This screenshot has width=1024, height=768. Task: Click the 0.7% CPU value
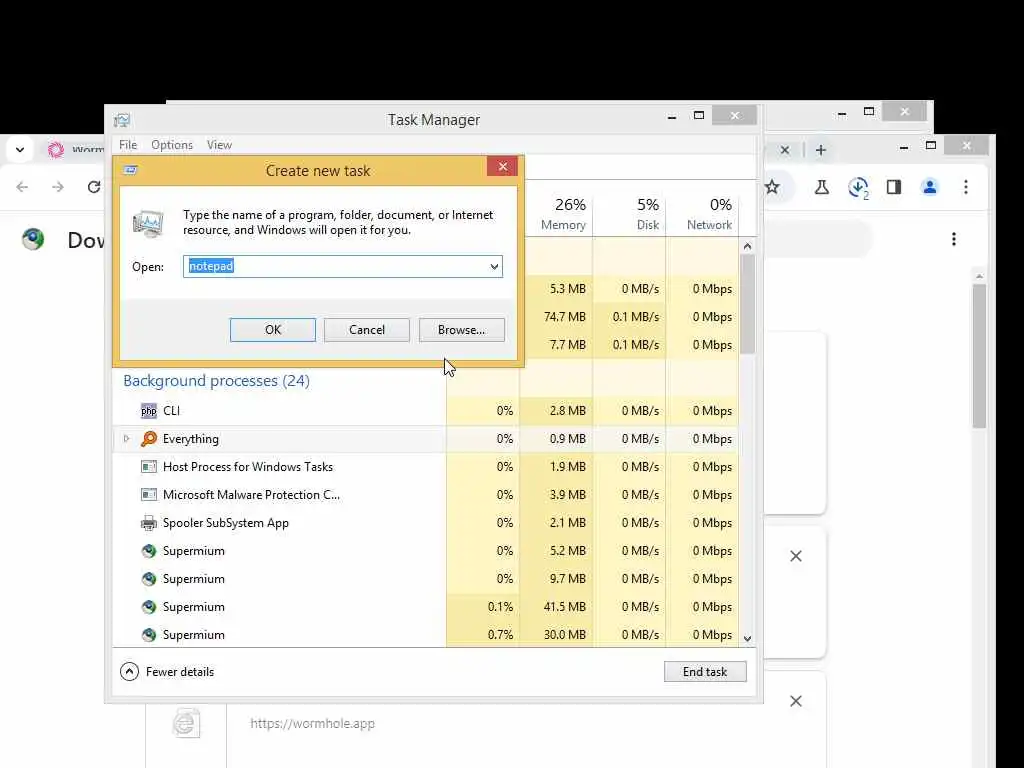pos(500,635)
